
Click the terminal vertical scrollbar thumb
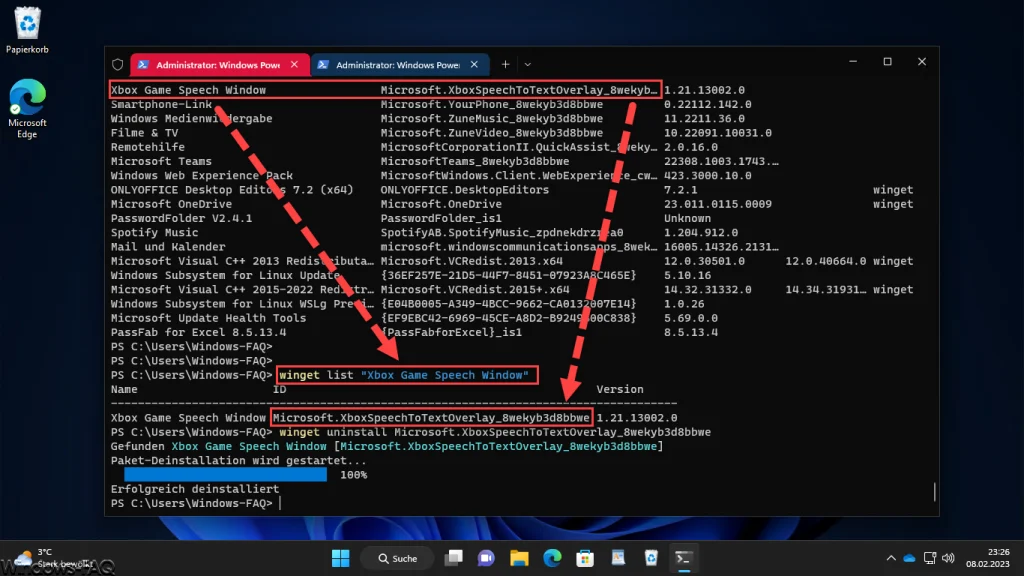tap(935, 492)
